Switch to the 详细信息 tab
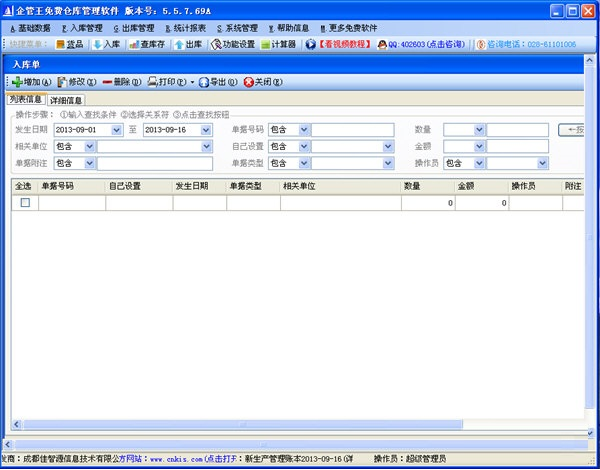 [66, 100]
